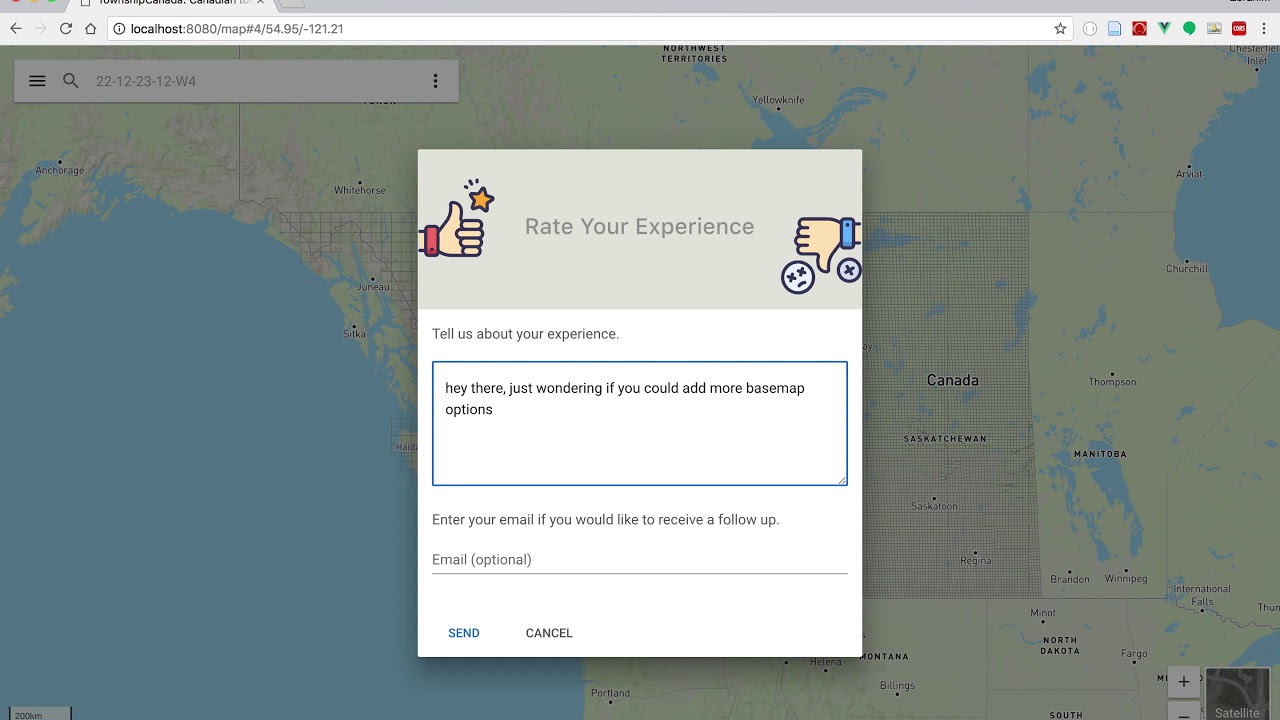Image resolution: width=1280 pixels, height=720 pixels.
Task: Open the three-dot options menu
Action: (435, 81)
